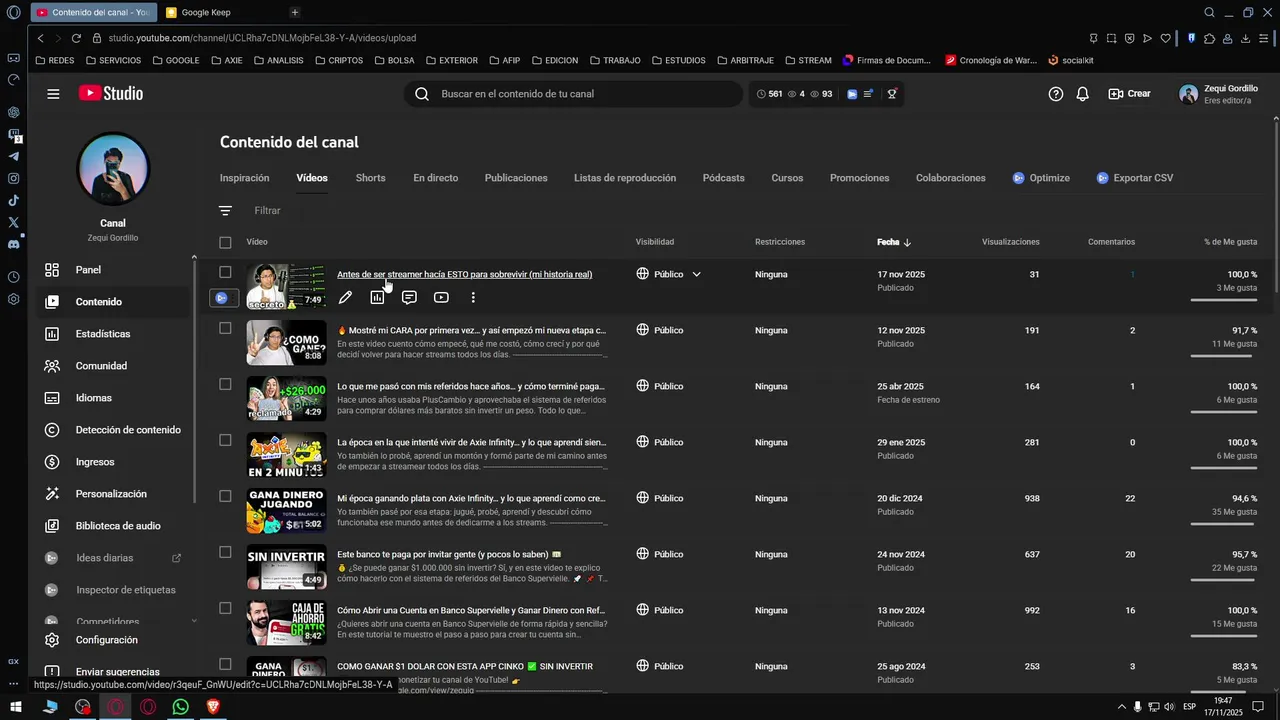
Task: Open 'Antes de ser streamer' video title link
Action: tap(464, 274)
